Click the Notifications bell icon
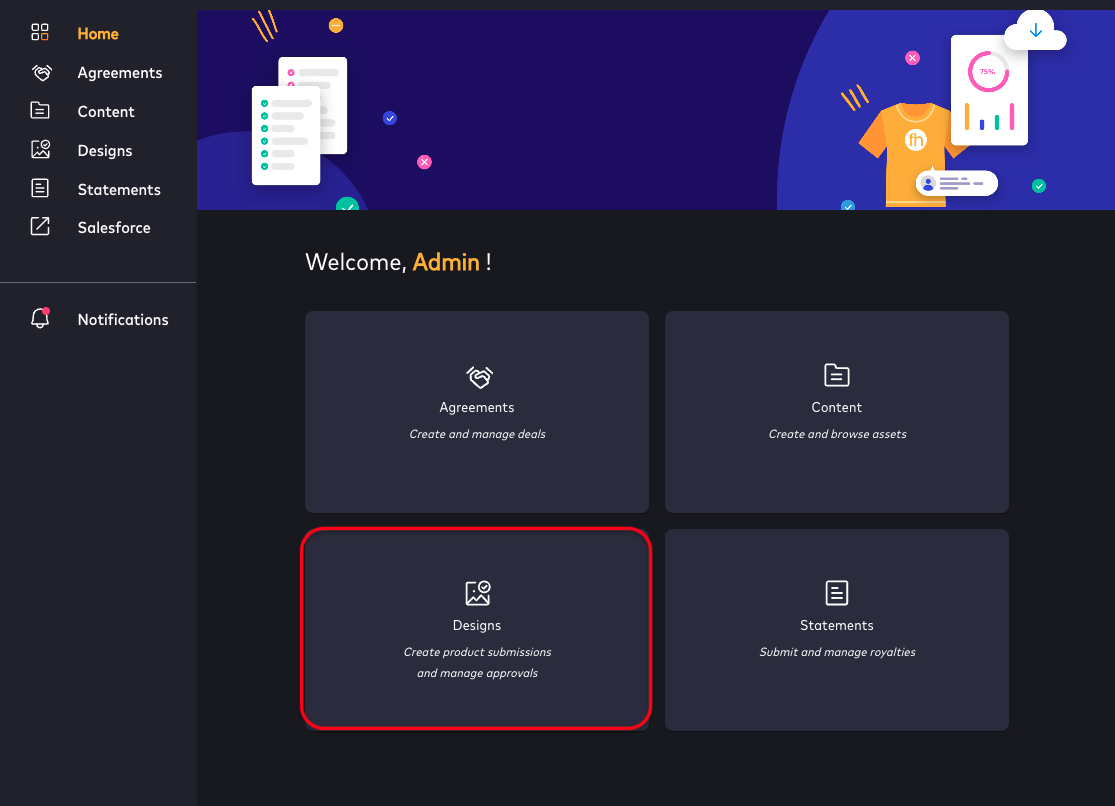The height and width of the screenshot is (806, 1115). click(x=41, y=318)
